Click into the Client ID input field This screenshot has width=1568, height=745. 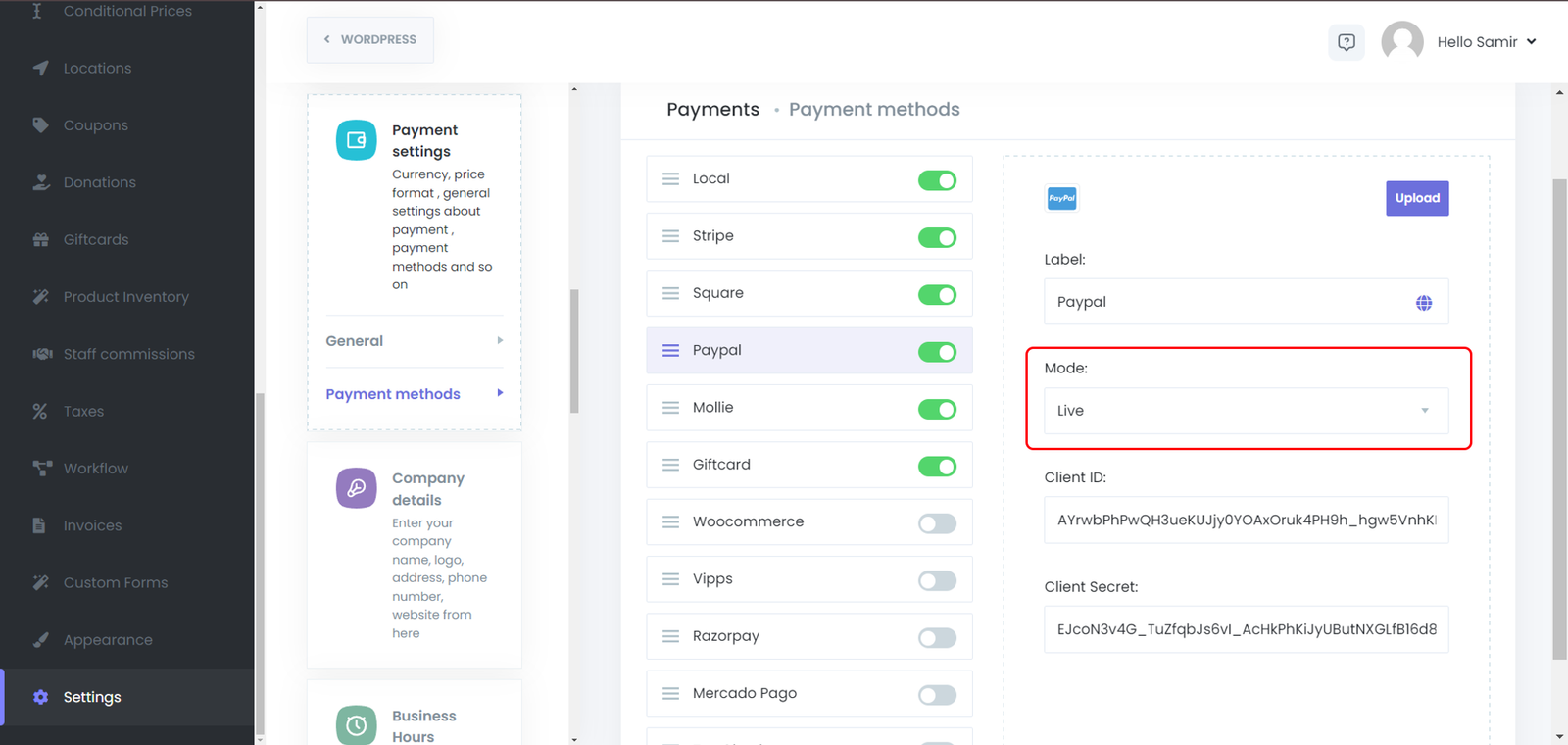(x=1245, y=521)
